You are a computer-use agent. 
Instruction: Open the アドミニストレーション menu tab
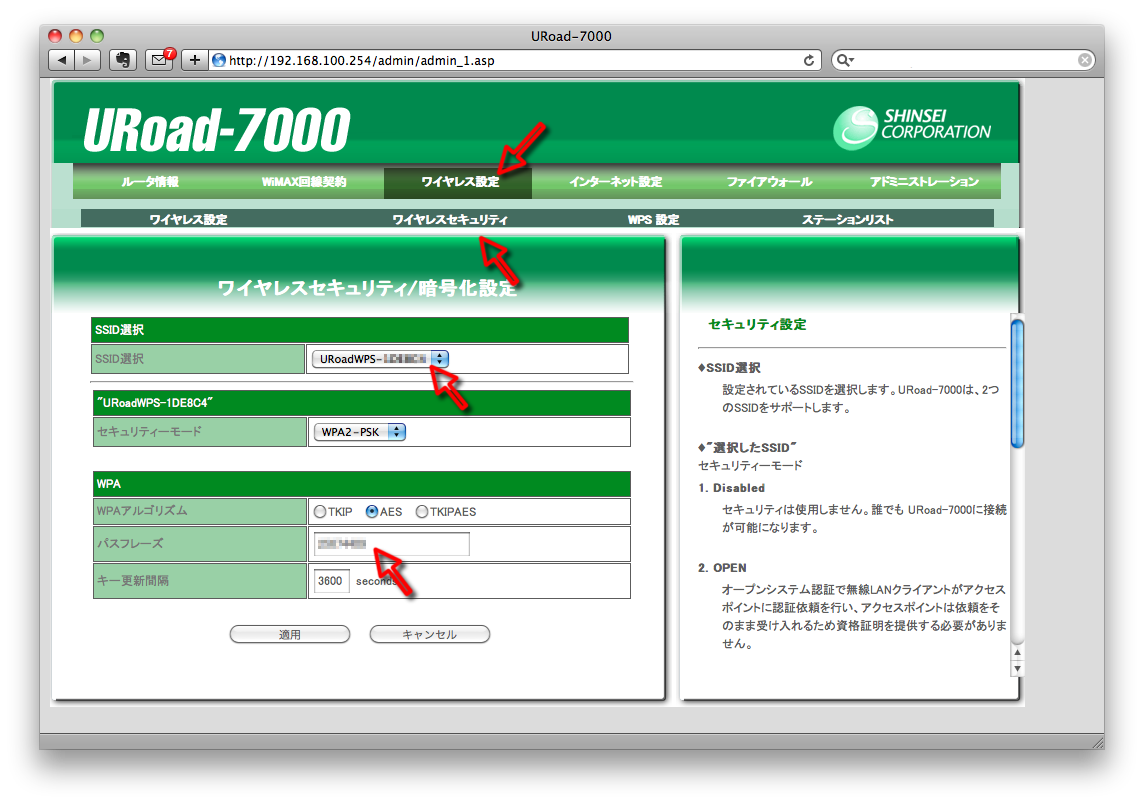tap(924, 182)
